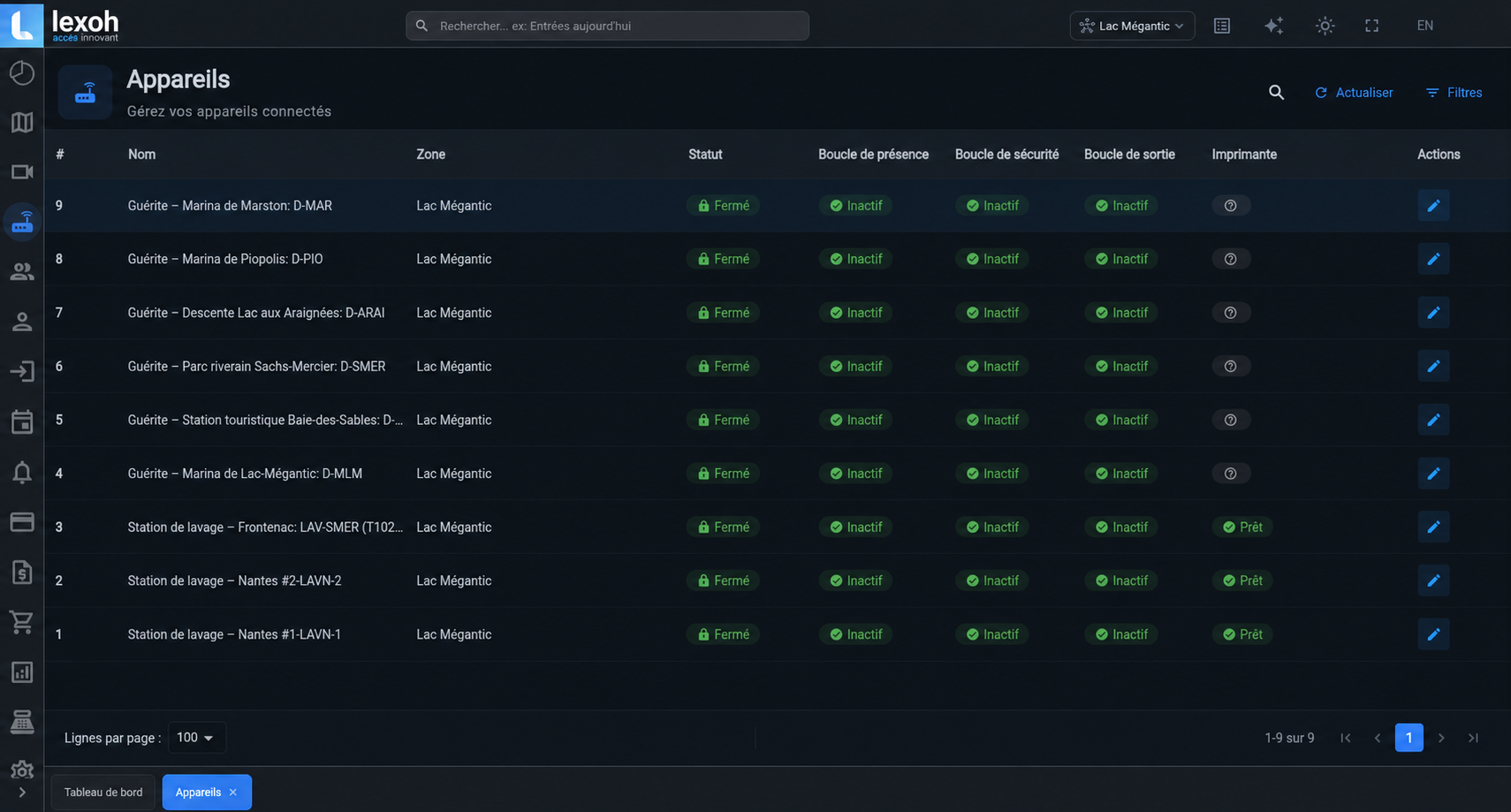Open the camera icon in sidebar
The image size is (1511, 812).
22,171
